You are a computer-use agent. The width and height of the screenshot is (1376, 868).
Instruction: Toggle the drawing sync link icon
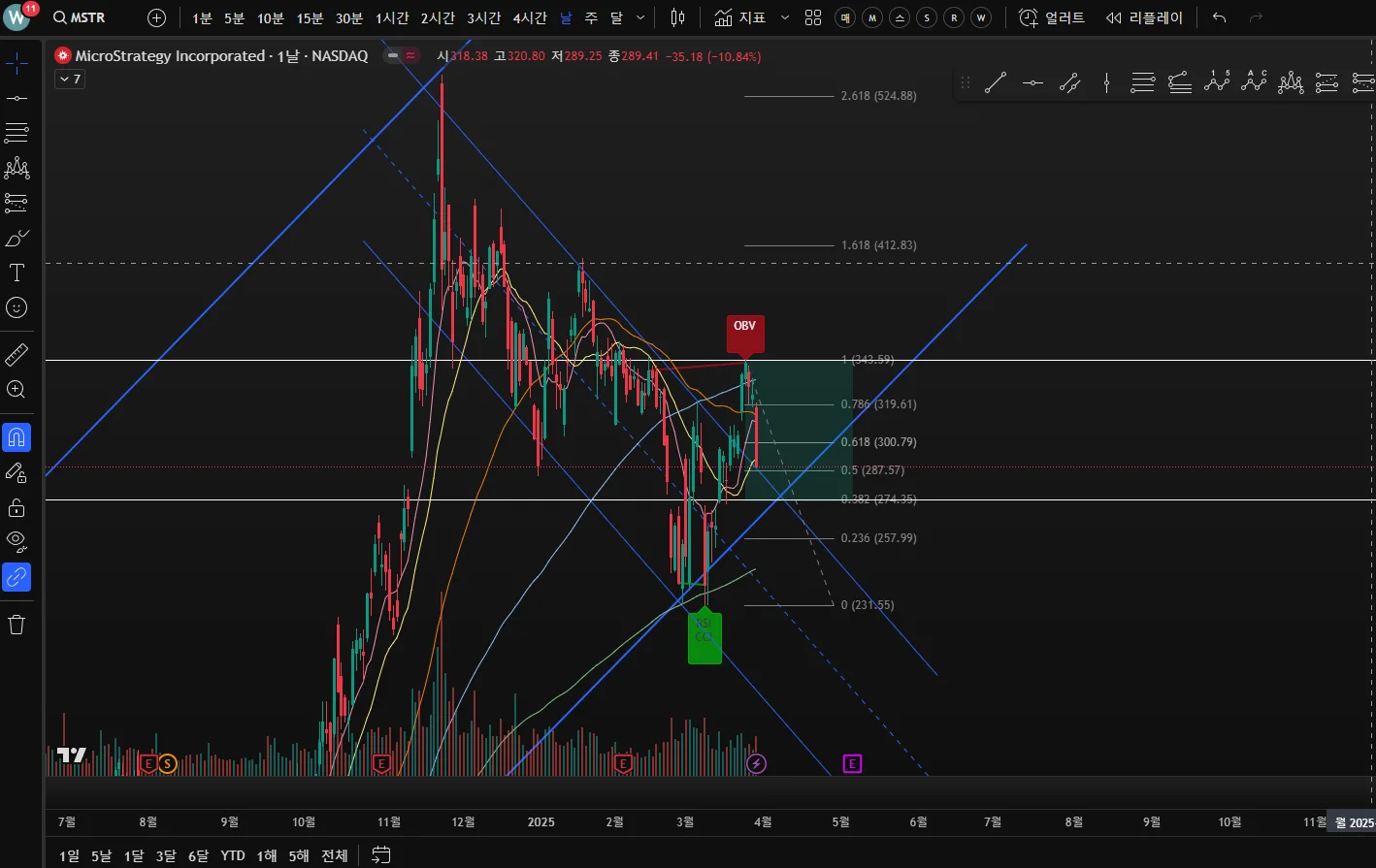pyautogui.click(x=16, y=577)
